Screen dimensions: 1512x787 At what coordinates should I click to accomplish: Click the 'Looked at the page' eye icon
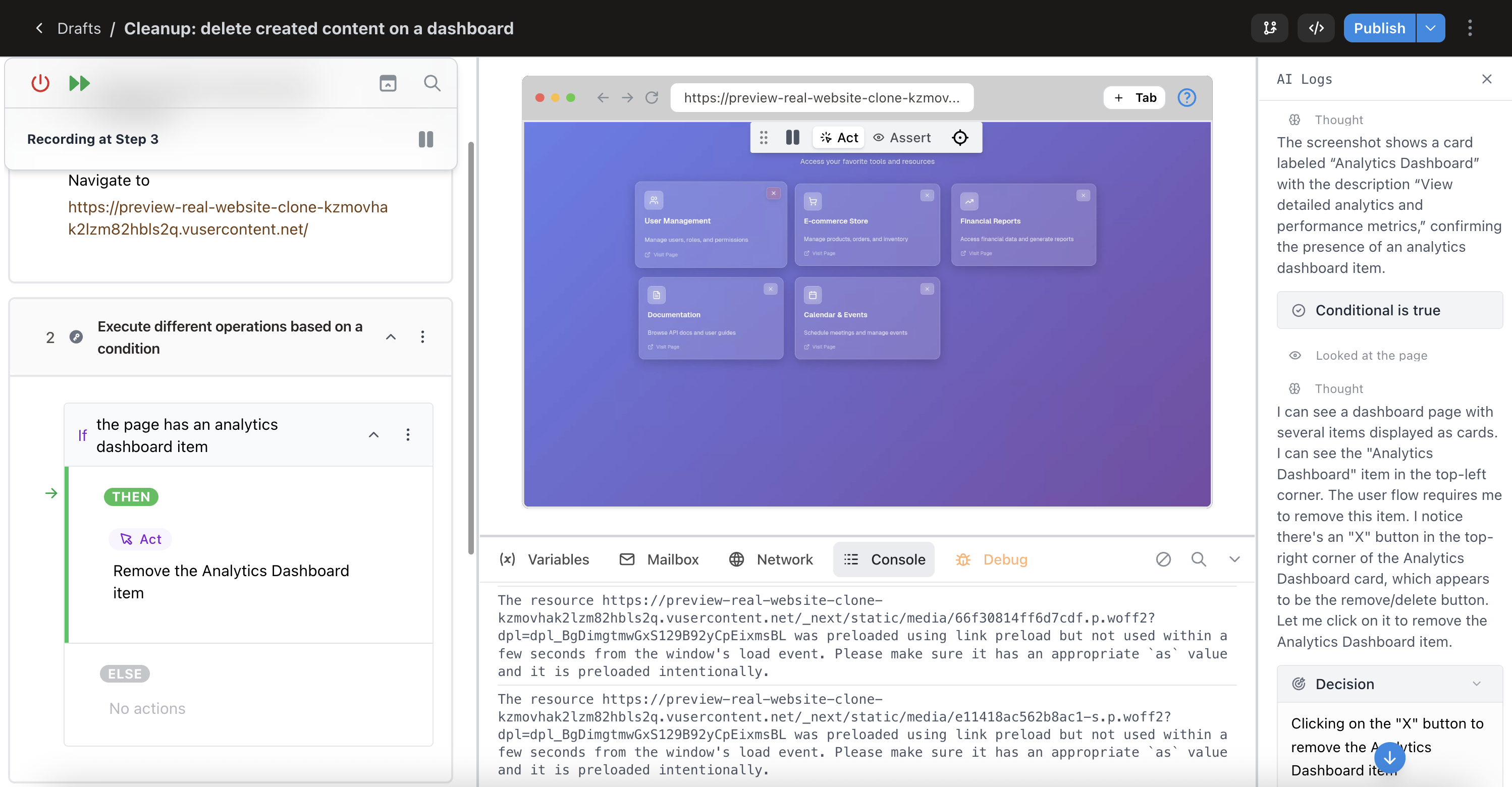tap(1295, 355)
